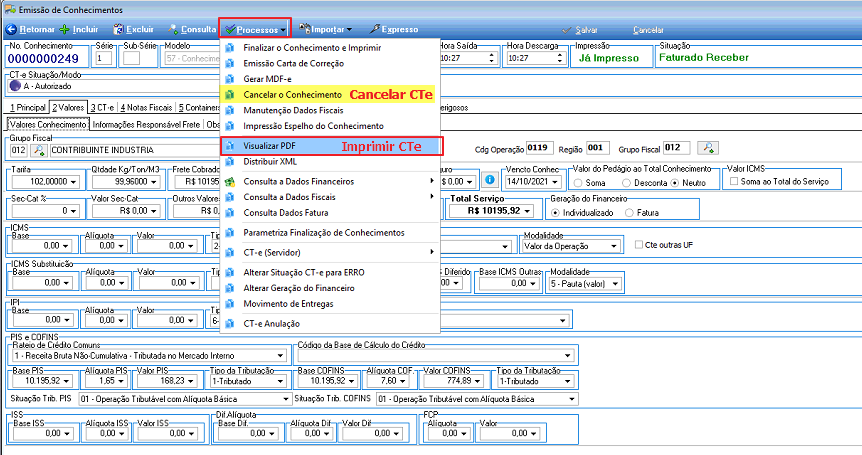The height and width of the screenshot is (455, 862).
Task: Open the Situação Trib. PIS dropdown
Action: (x=286, y=399)
